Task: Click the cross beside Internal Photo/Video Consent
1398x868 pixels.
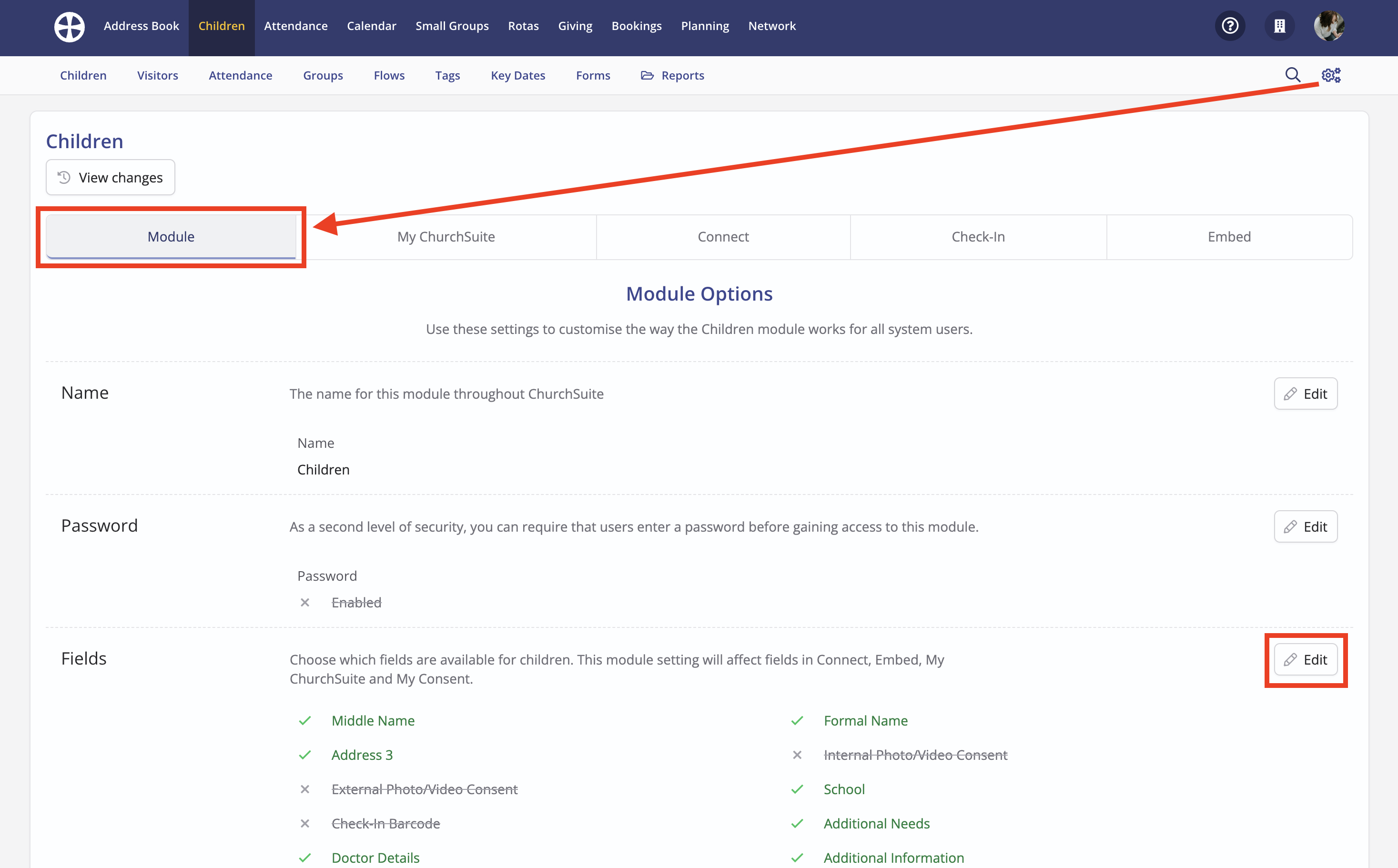Action: pos(797,755)
